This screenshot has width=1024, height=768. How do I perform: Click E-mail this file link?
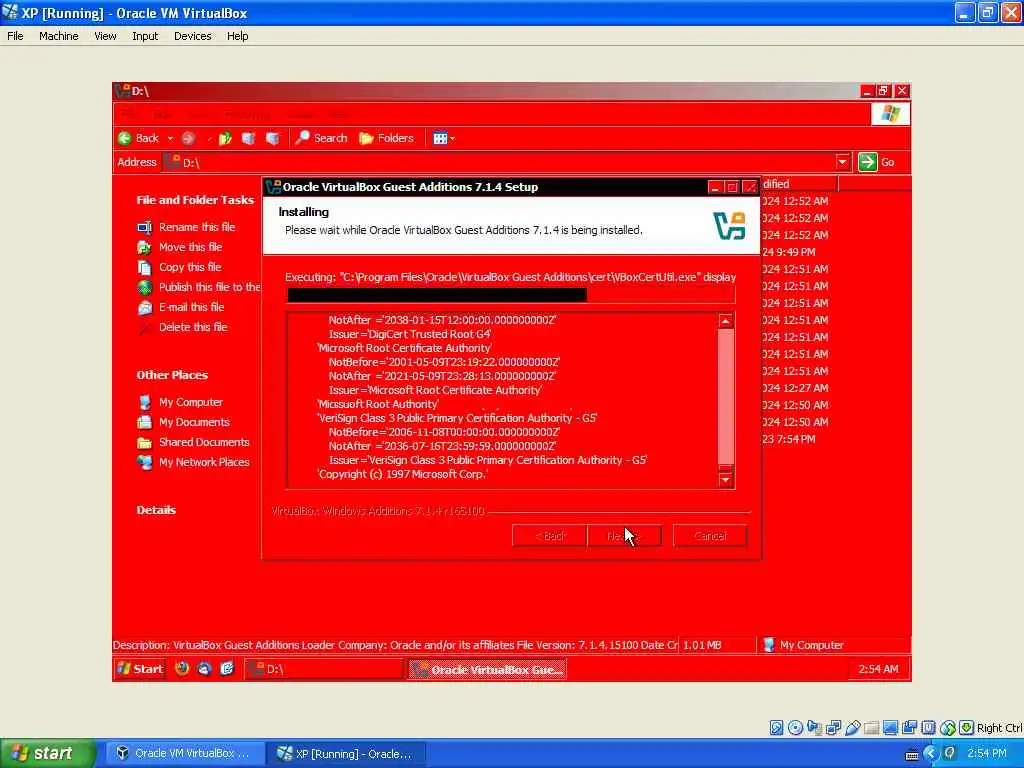click(x=191, y=307)
